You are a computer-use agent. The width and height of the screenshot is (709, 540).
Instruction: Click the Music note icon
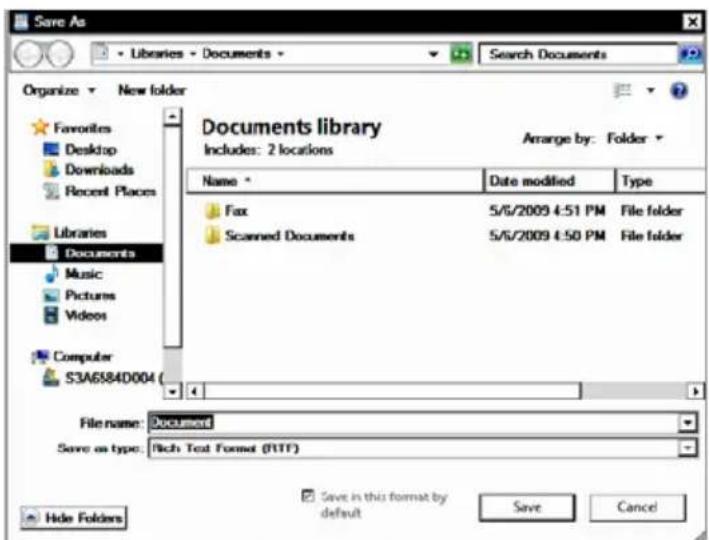[x=52, y=274]
